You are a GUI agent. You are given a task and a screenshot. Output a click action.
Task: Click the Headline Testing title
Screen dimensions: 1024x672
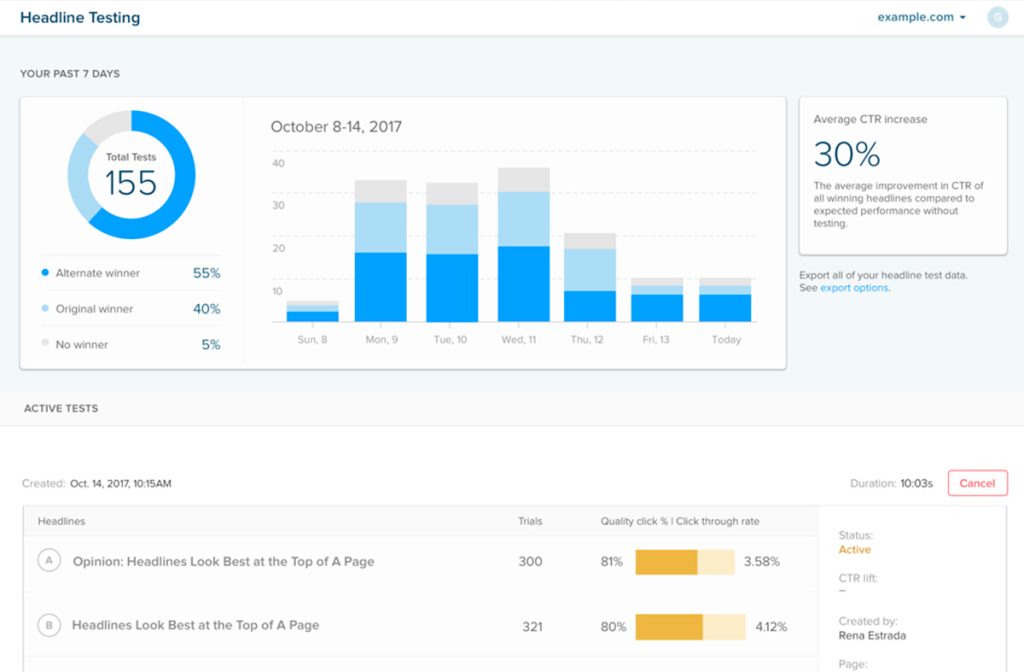pos(80,18)
